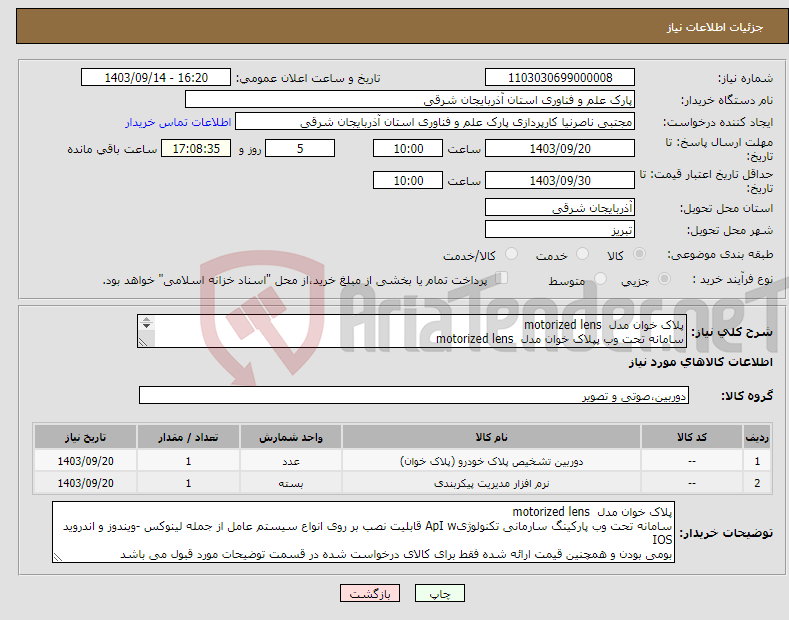789x620 pixels.
Task: Click the request creator name field
Action: tap(435, 122)
